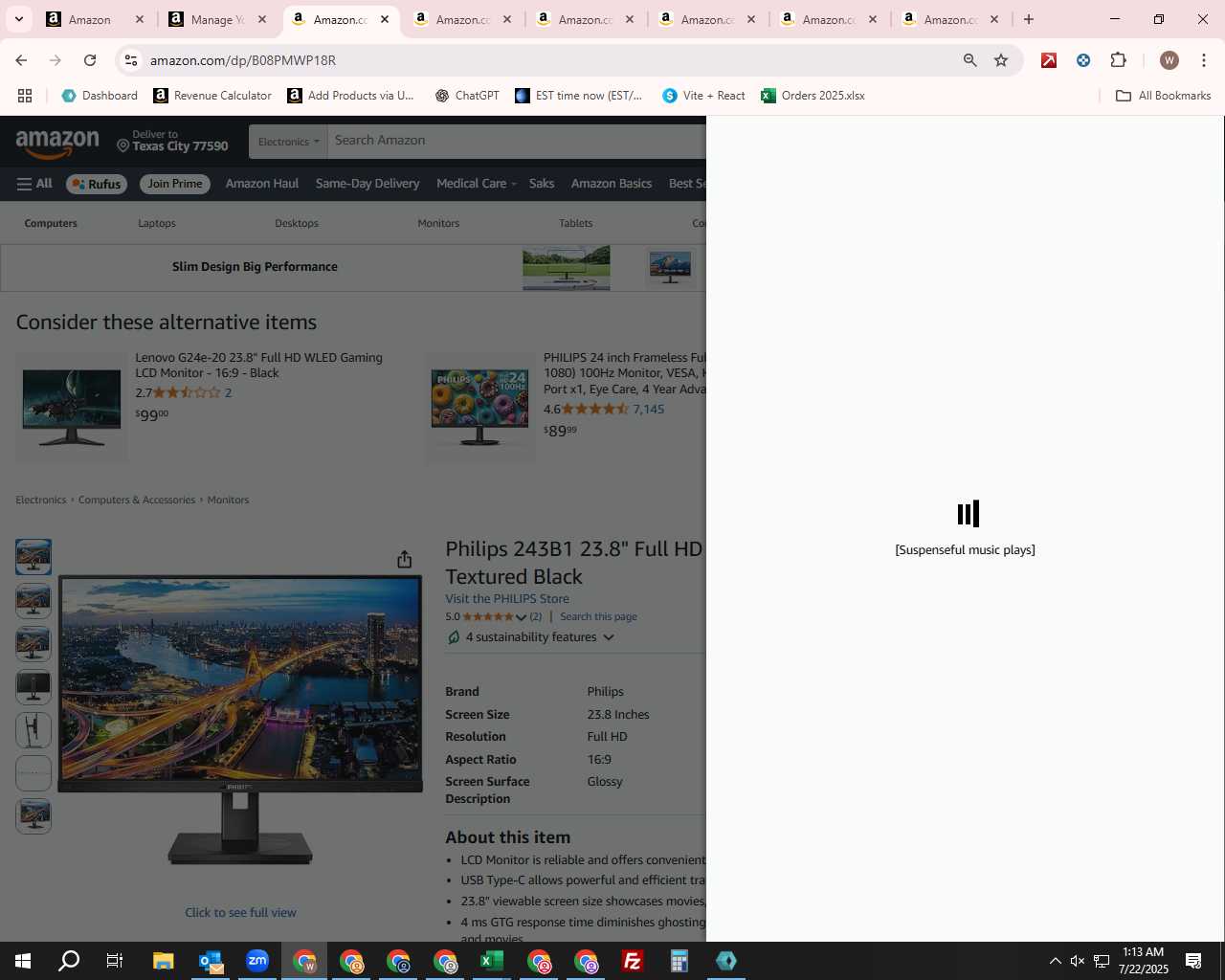Open FileZilla from the taskbar
The height and width of the screenshot is (980, 1225).
[x=633, y=961]
